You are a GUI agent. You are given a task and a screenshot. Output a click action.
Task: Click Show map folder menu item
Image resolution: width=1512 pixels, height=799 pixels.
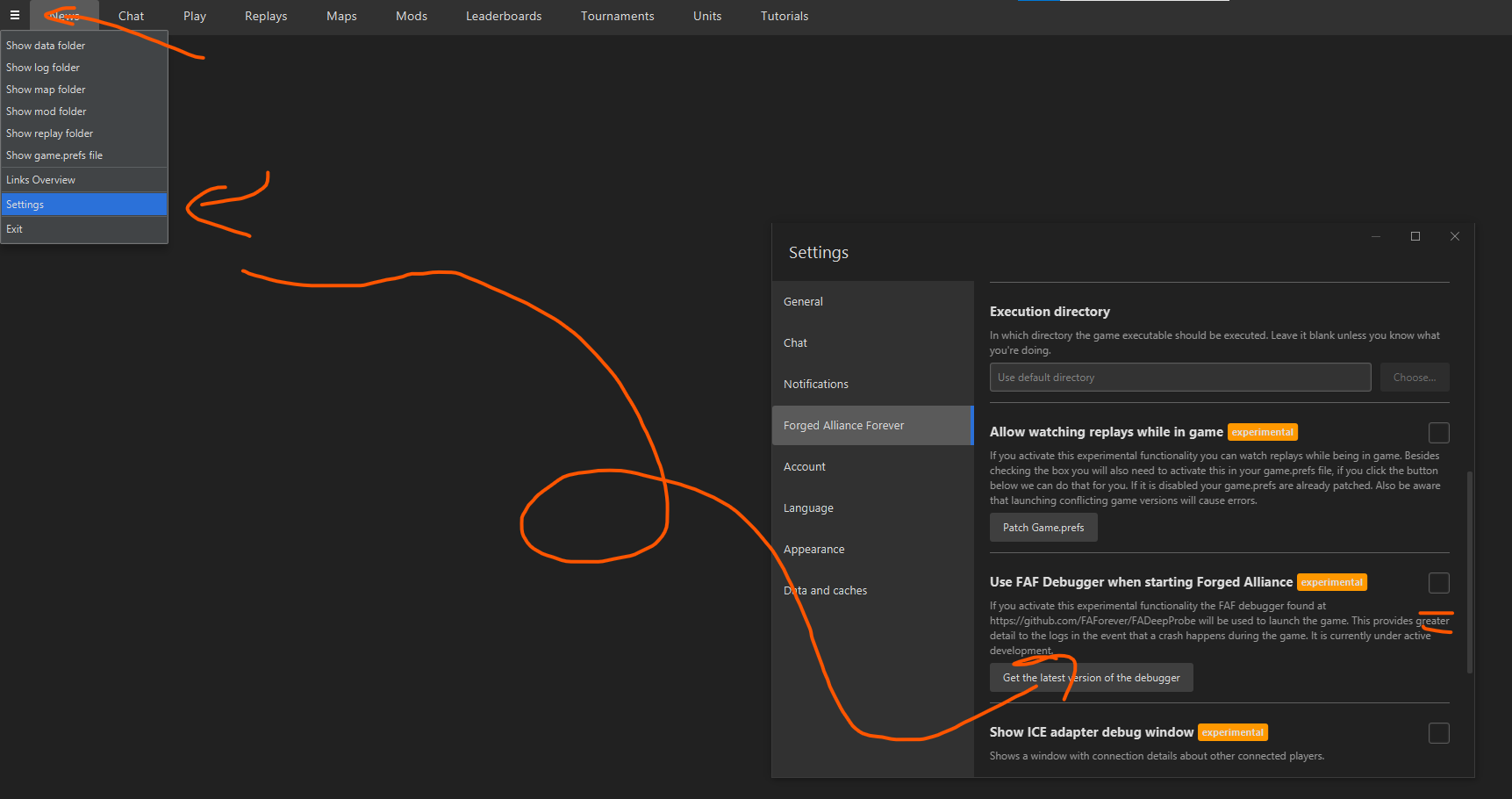84,90
